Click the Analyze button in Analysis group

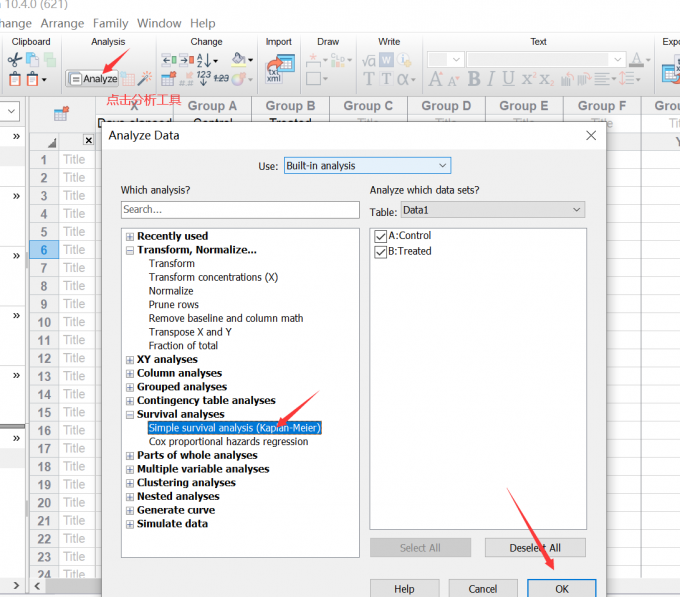pyautogui.click(x=92, y=79)
